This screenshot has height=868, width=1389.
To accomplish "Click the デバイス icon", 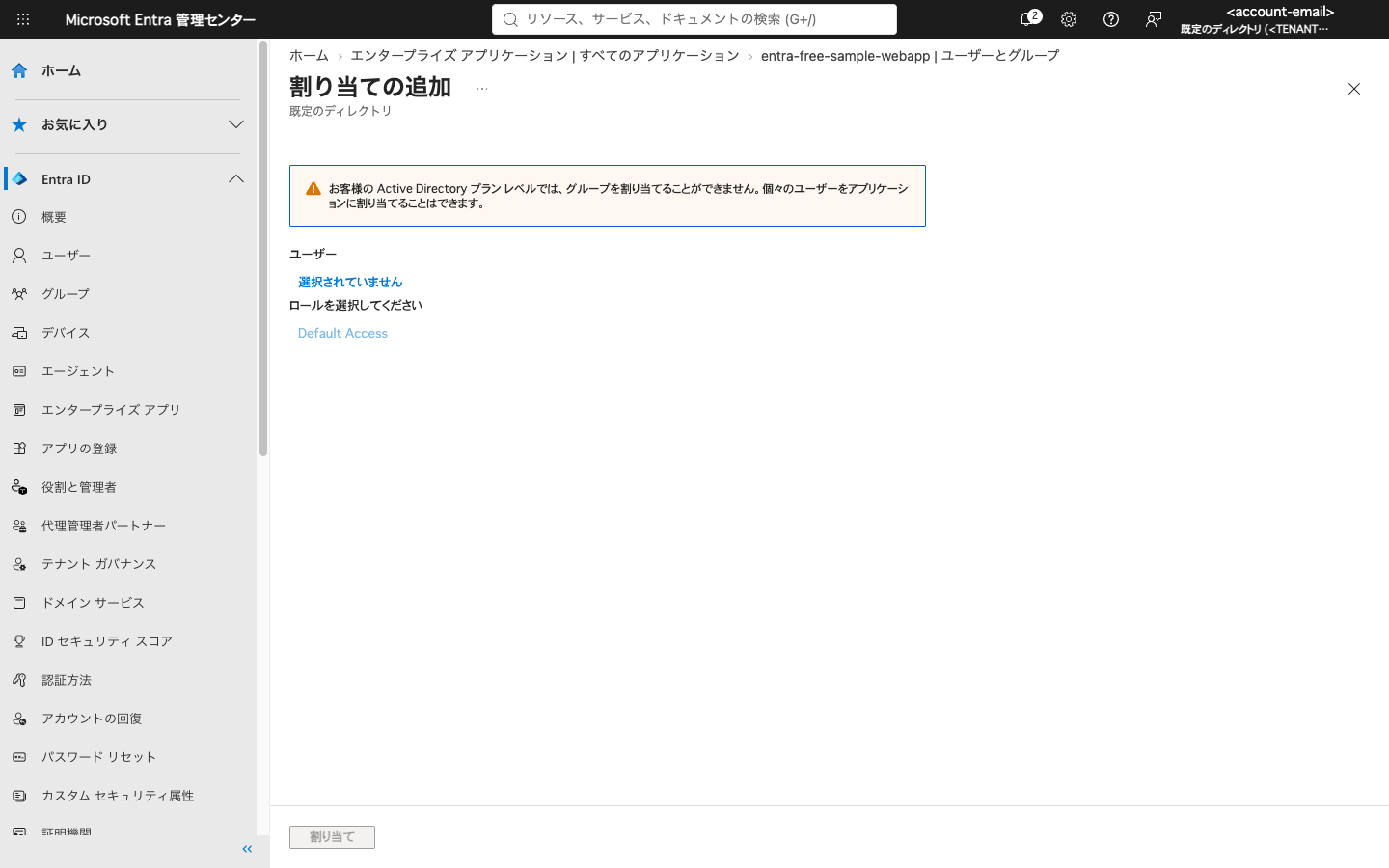I will tap(19, 333).
